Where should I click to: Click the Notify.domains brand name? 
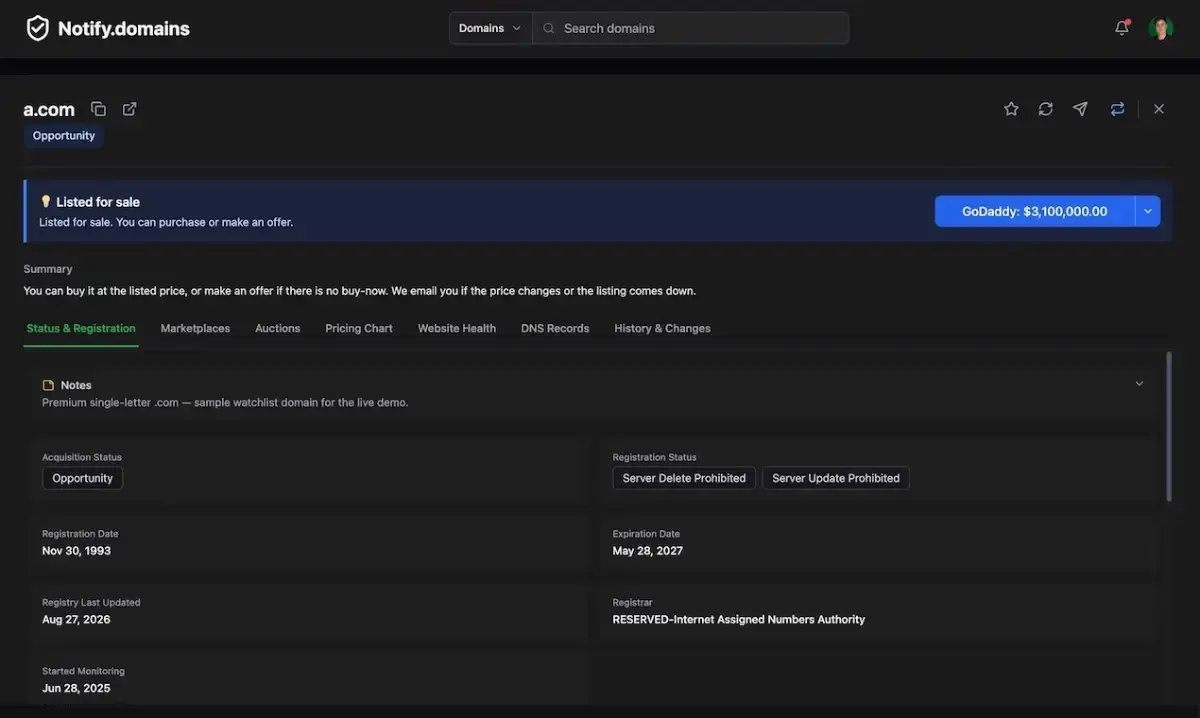[124, 29]
